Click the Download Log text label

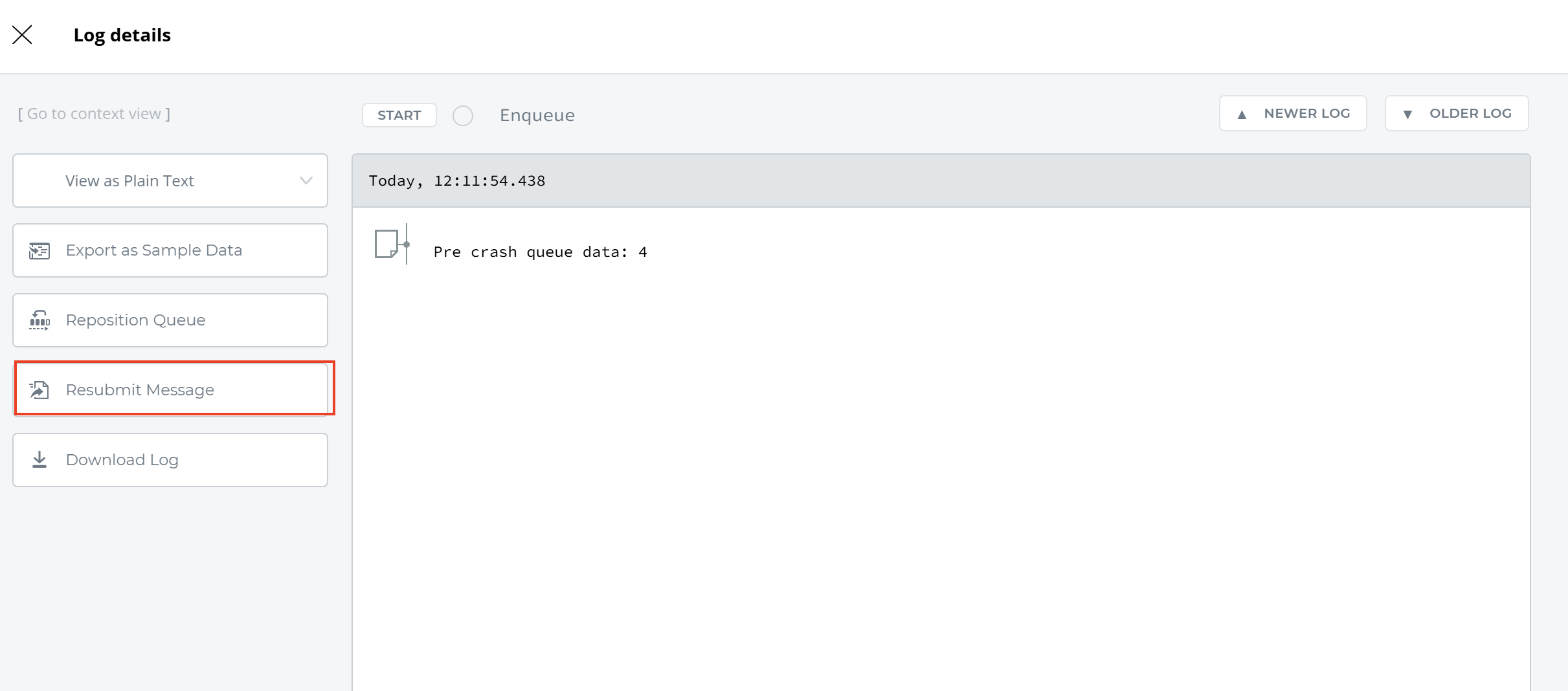pos(122,460)
